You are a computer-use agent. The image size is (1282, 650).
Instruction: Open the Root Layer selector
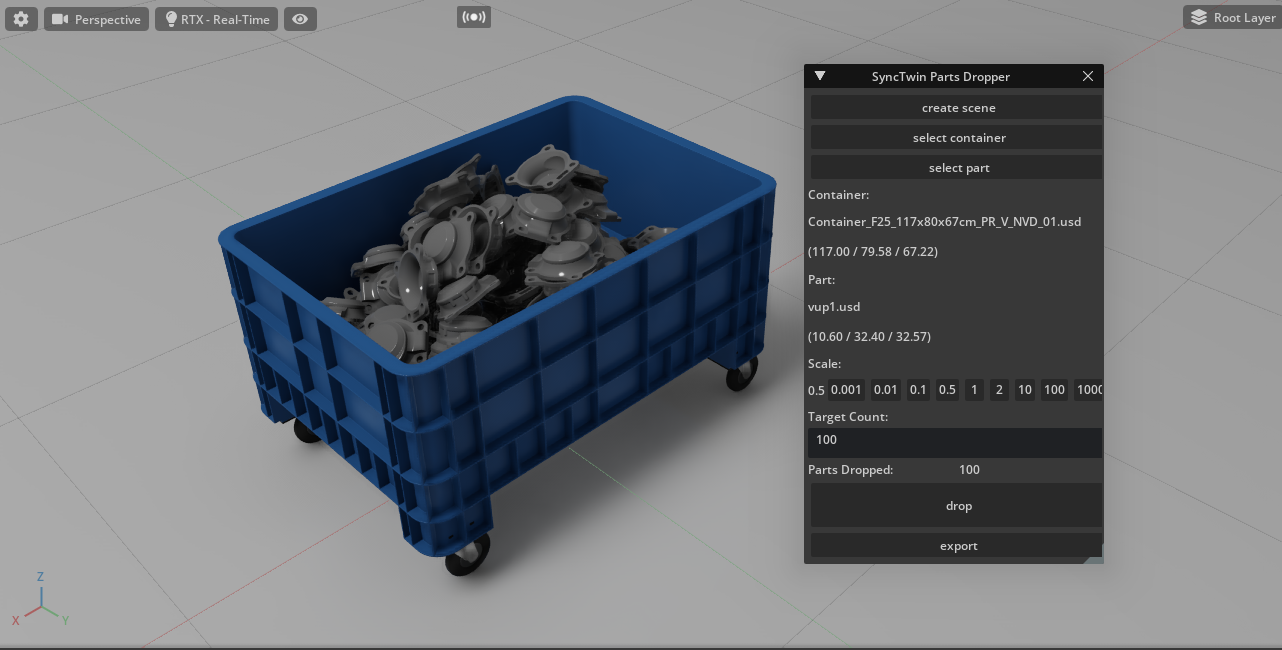point(1232,17)
